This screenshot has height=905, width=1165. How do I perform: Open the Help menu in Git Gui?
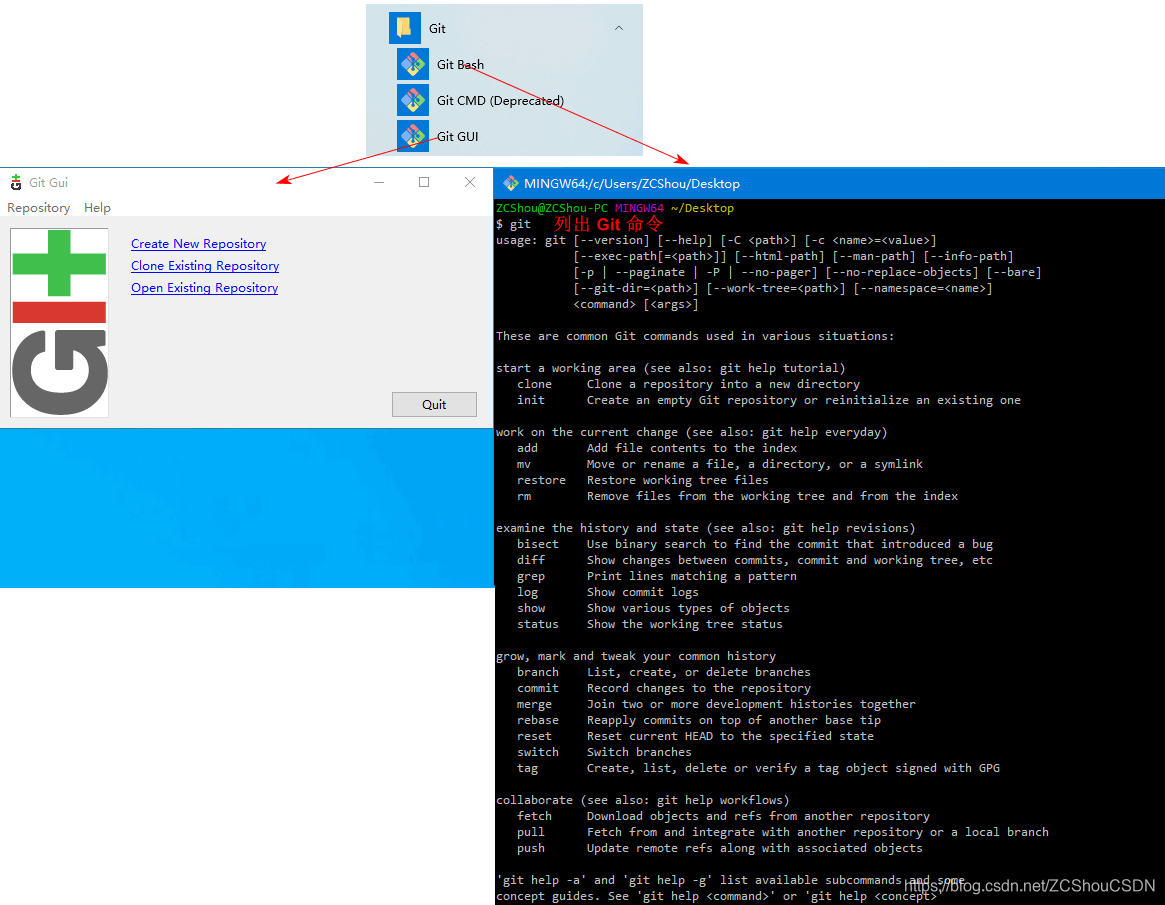pos(97,208)
